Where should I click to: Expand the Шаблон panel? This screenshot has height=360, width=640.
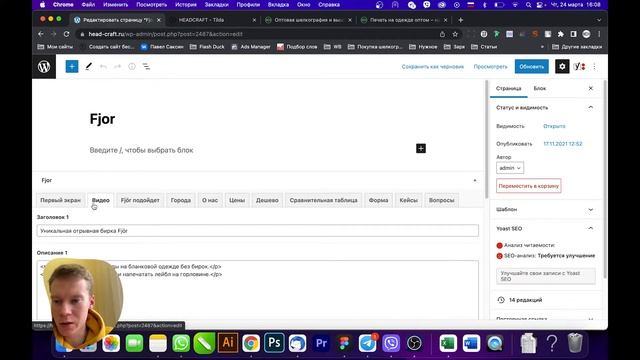(591, 209)
